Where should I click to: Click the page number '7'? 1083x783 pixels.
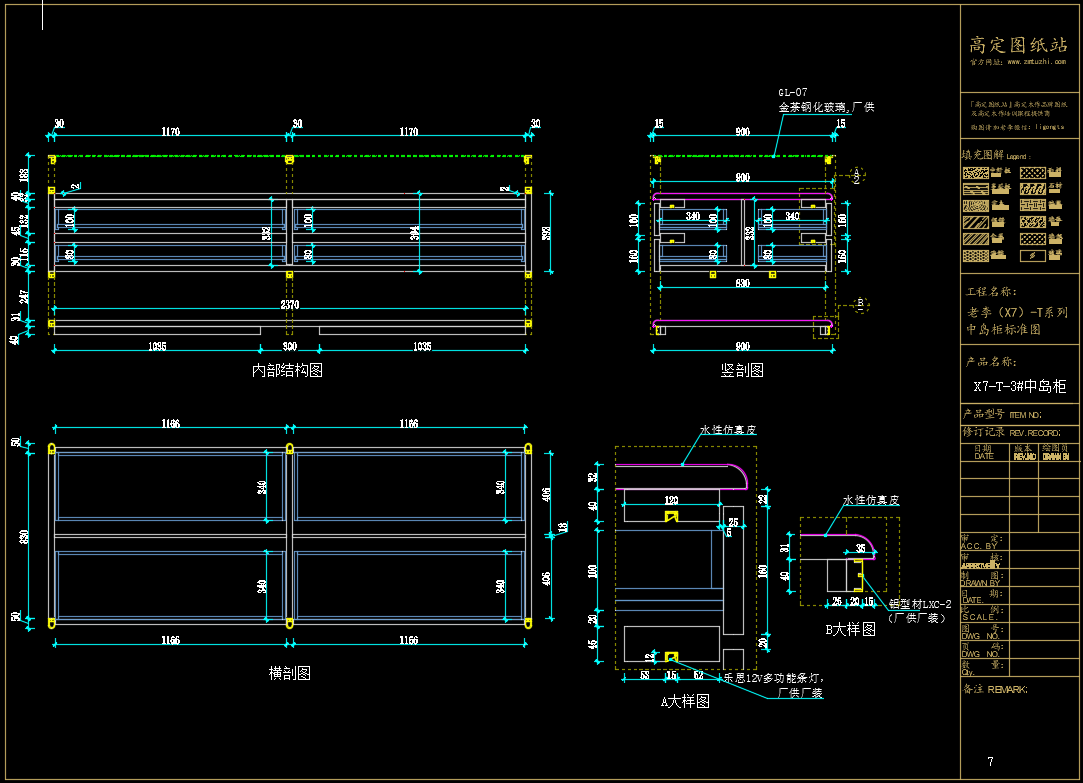click(990, 762)
